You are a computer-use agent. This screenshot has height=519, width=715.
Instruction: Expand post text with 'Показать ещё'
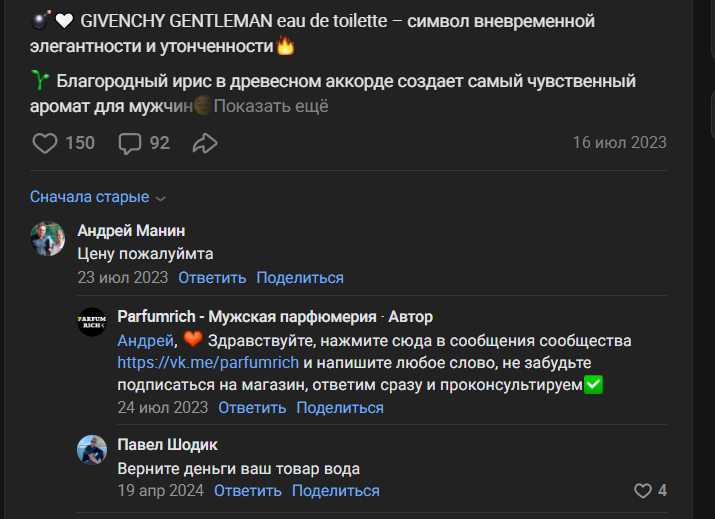(x=270, y=106)
